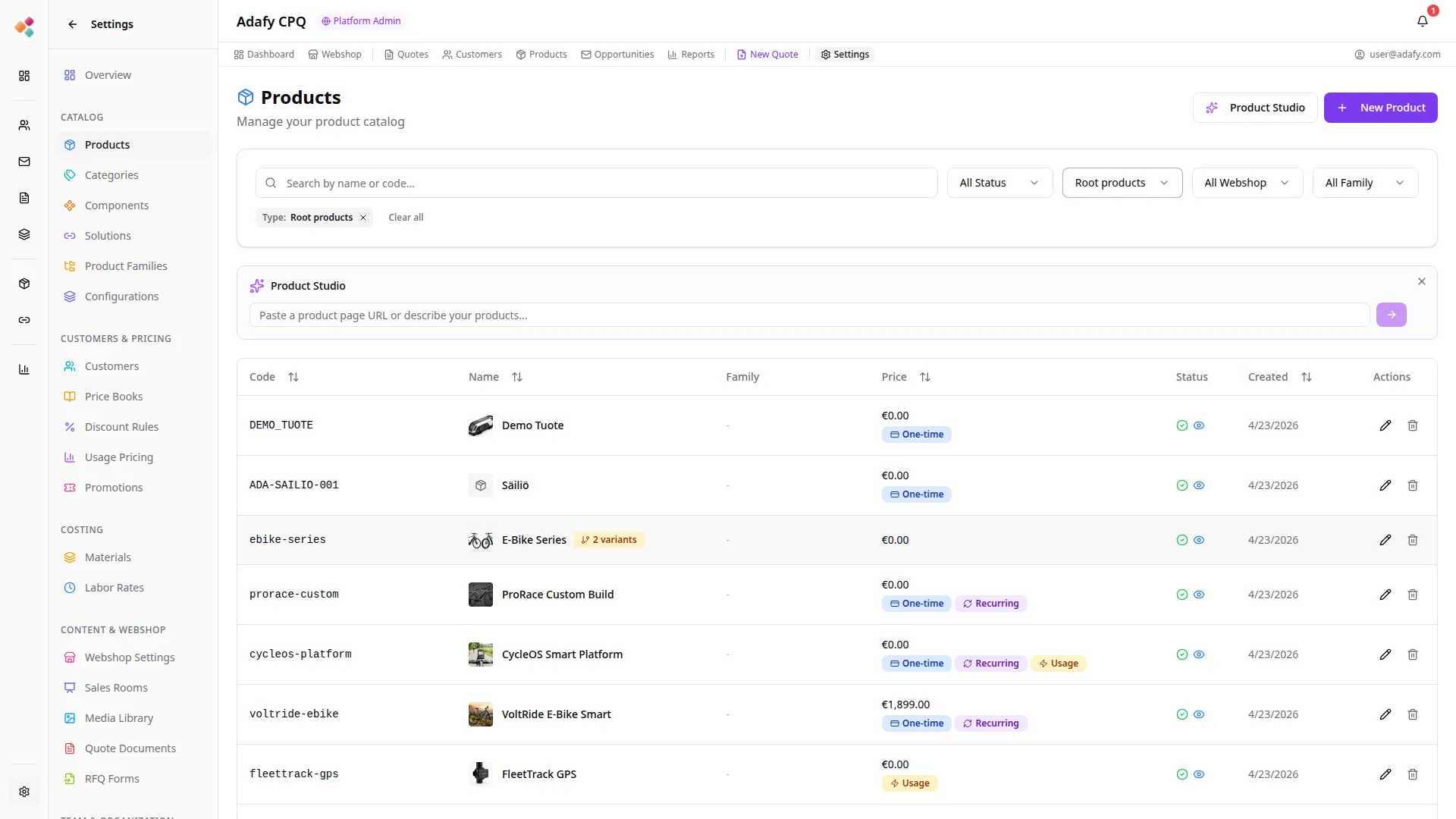Submit Product Studio prompt with arrow button

tap(1391, 315)
